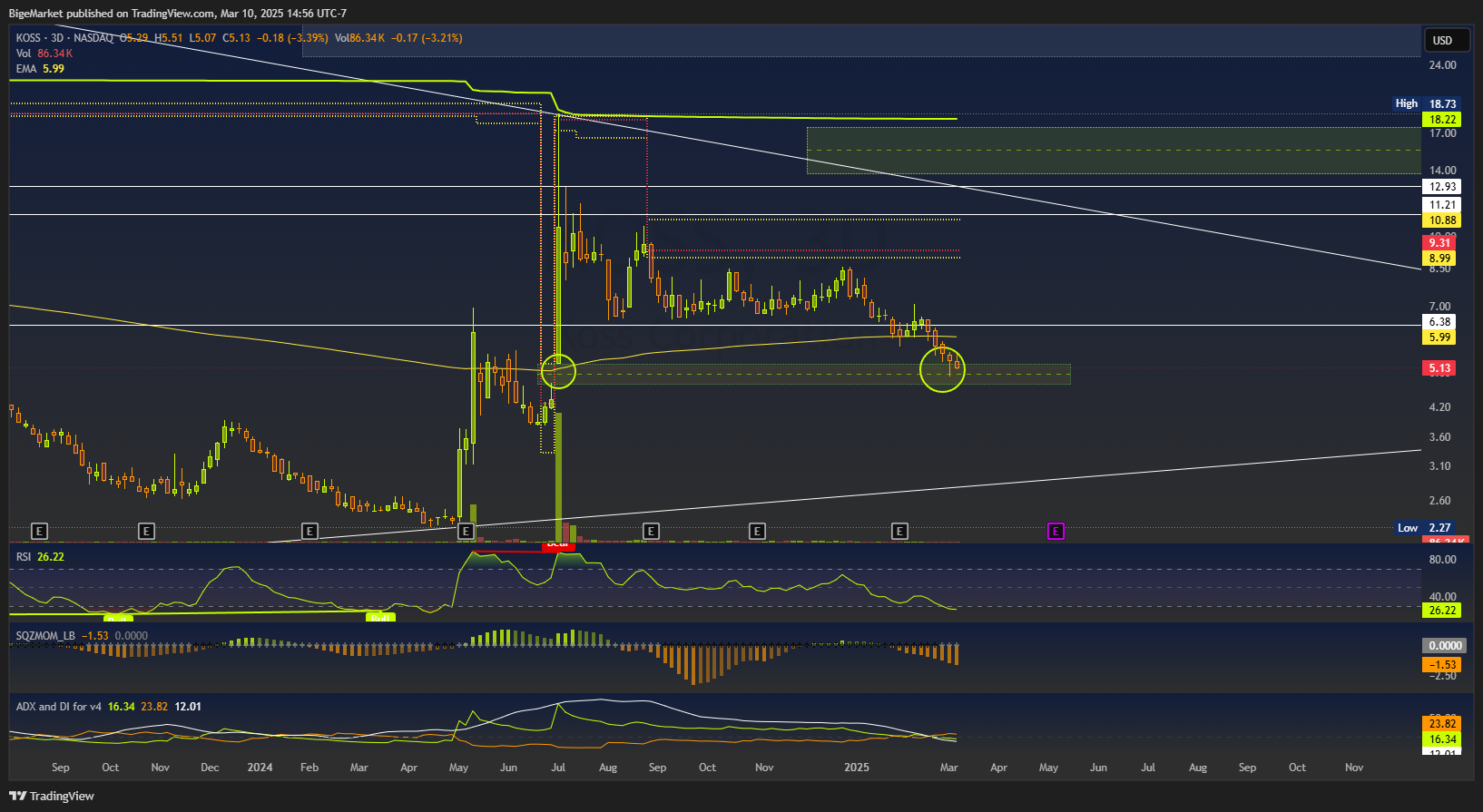1483x812 pixels.
Task: Click the 2.60 price scale tick
Action: (1439, 501)
